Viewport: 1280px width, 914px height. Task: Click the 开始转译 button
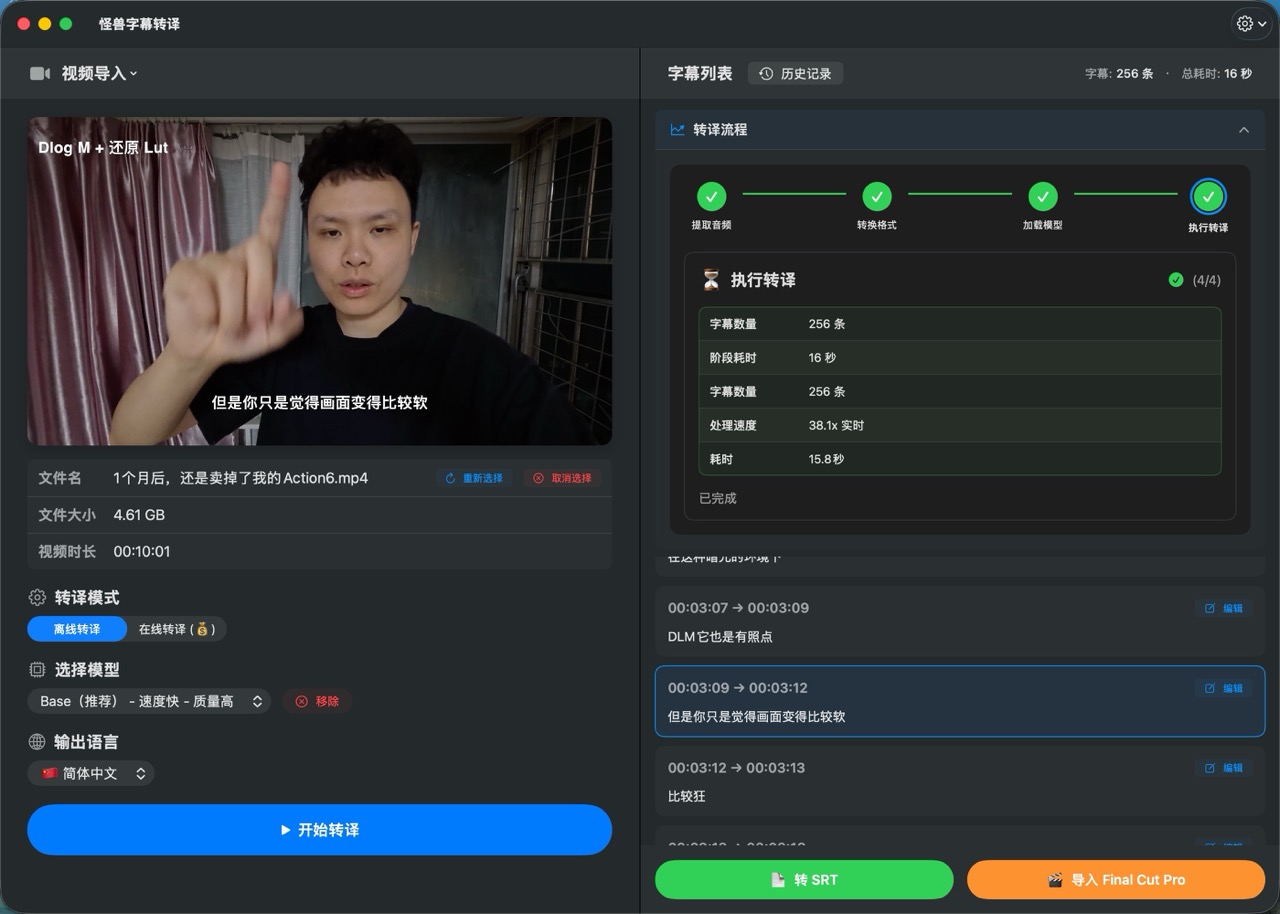tap(319, 830)
